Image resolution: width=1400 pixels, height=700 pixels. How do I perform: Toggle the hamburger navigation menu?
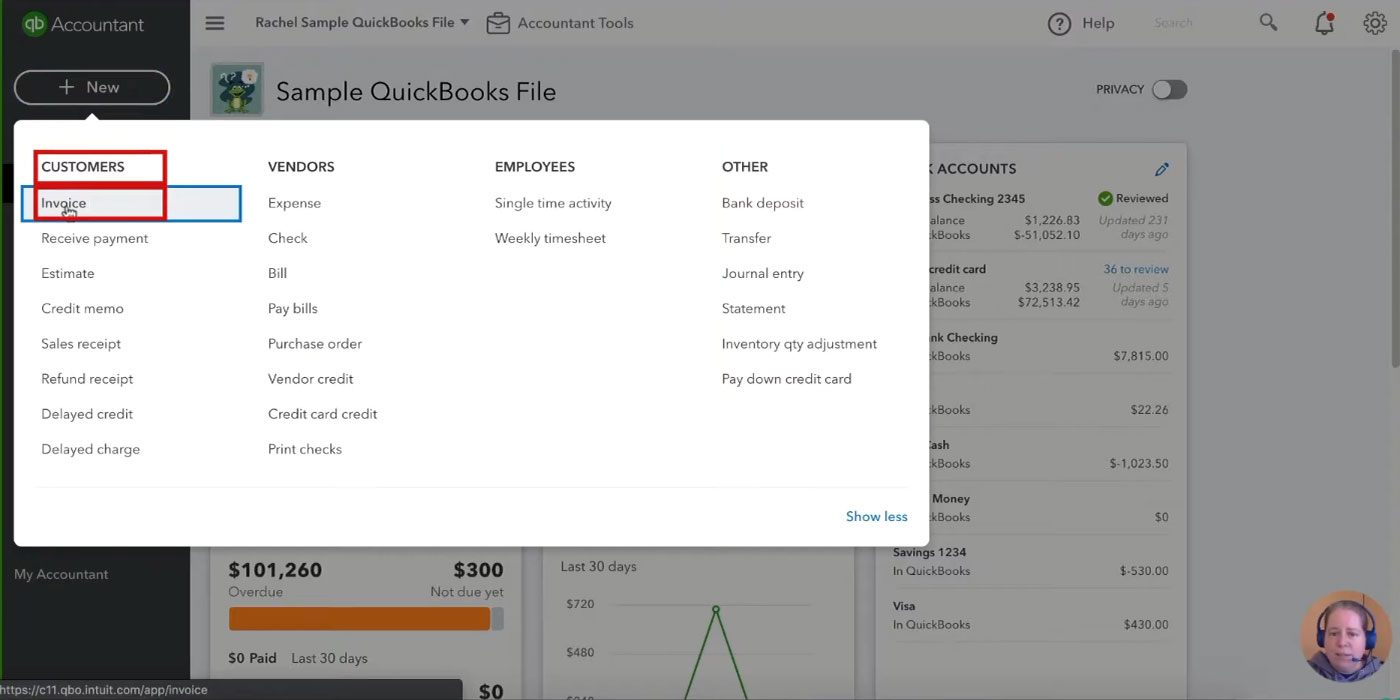point(215,23)
